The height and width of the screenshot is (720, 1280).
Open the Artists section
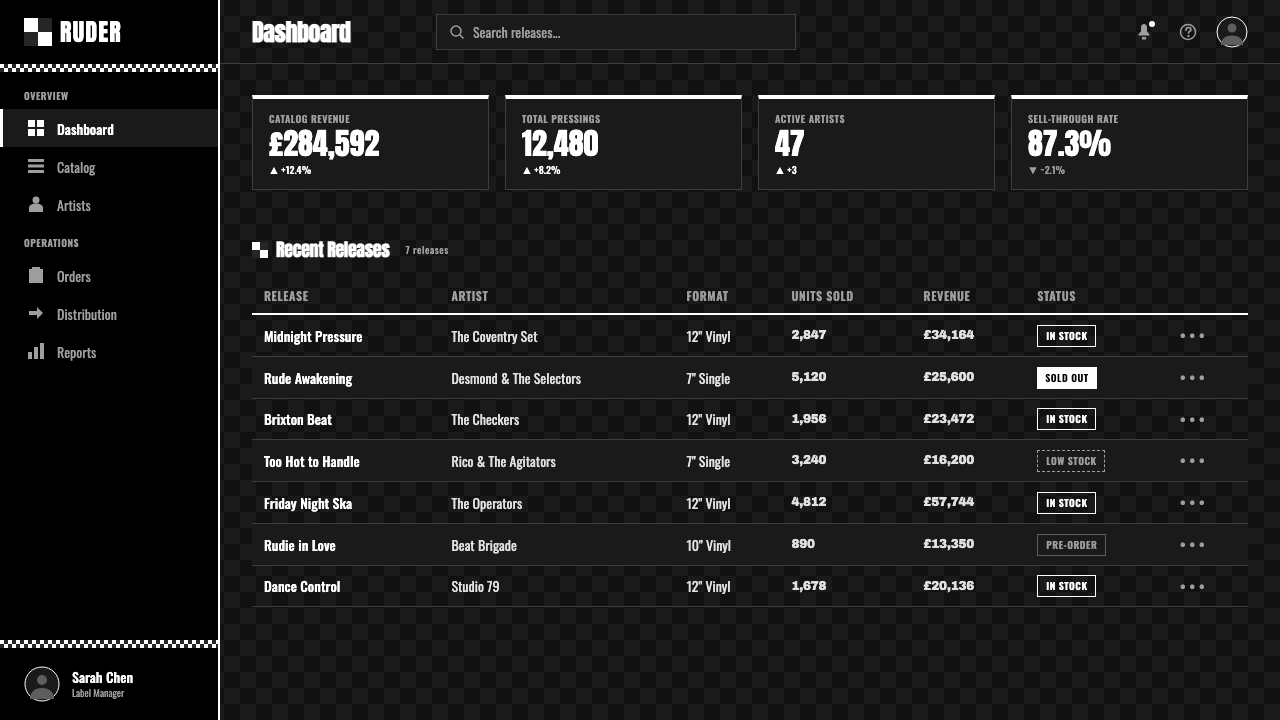tap(109, 205)
